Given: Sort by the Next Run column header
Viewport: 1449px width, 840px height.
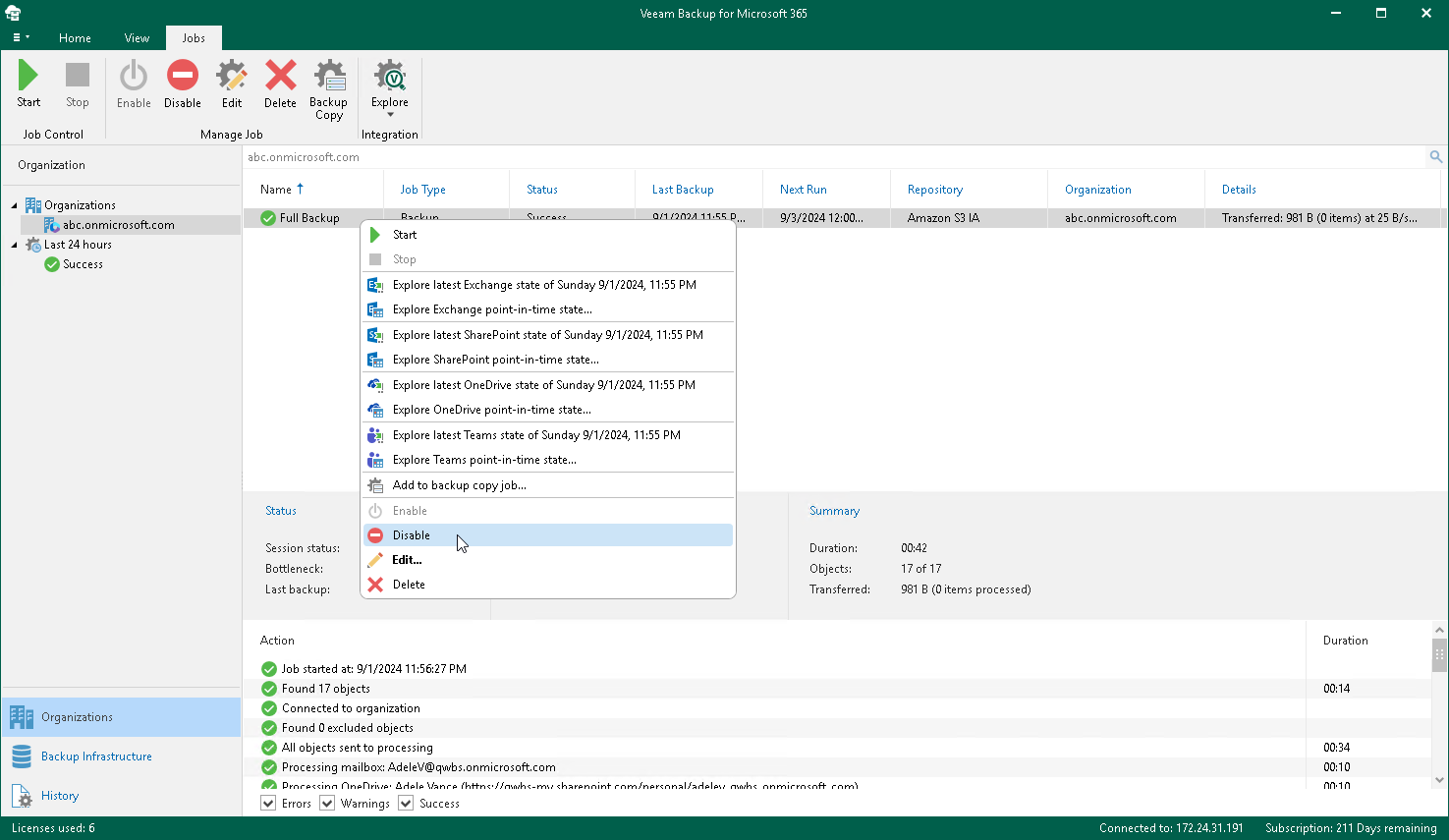Looking at the screenshot, I should (x=826, y=190).
